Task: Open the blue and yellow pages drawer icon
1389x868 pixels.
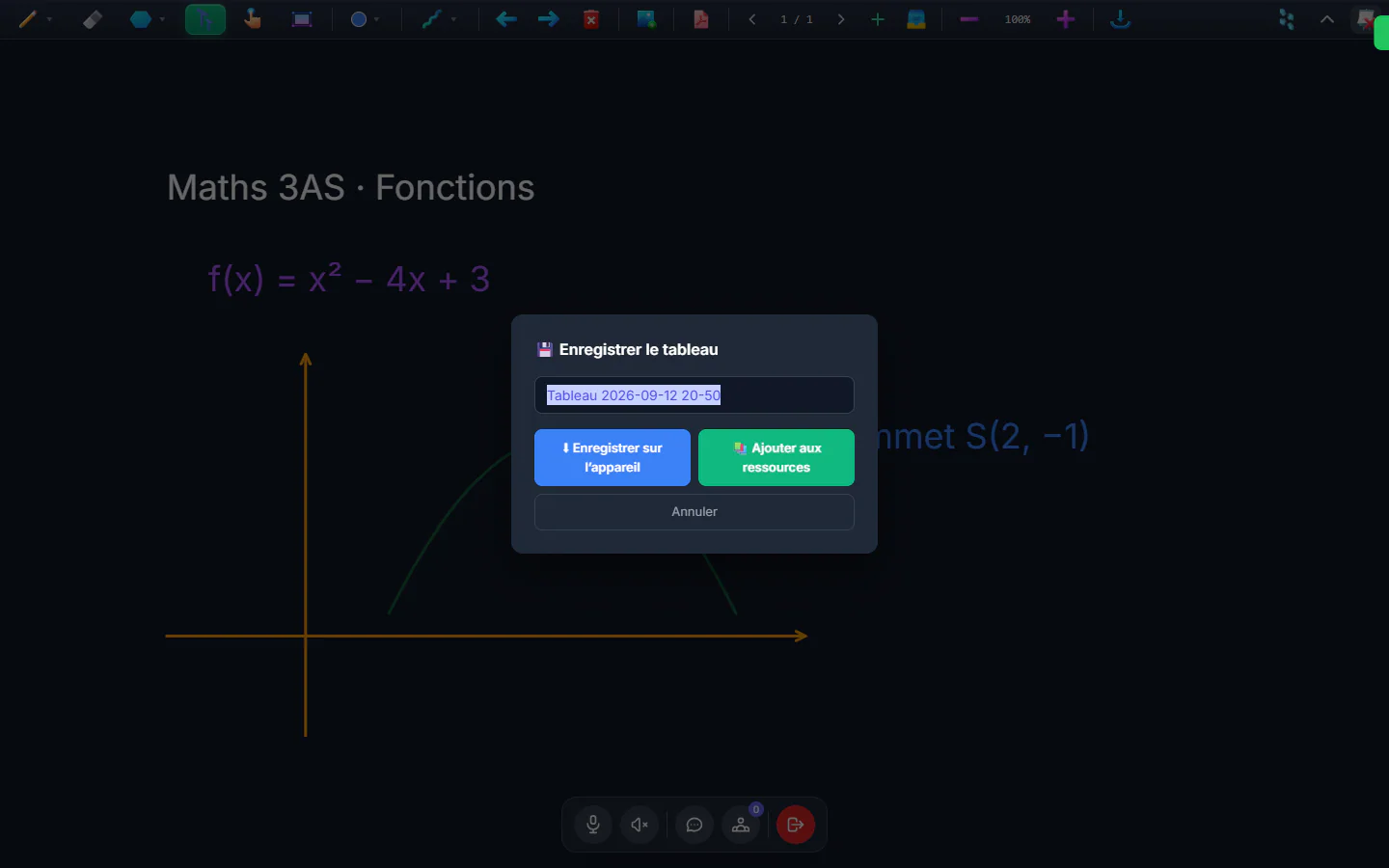Action: point(916,19)
